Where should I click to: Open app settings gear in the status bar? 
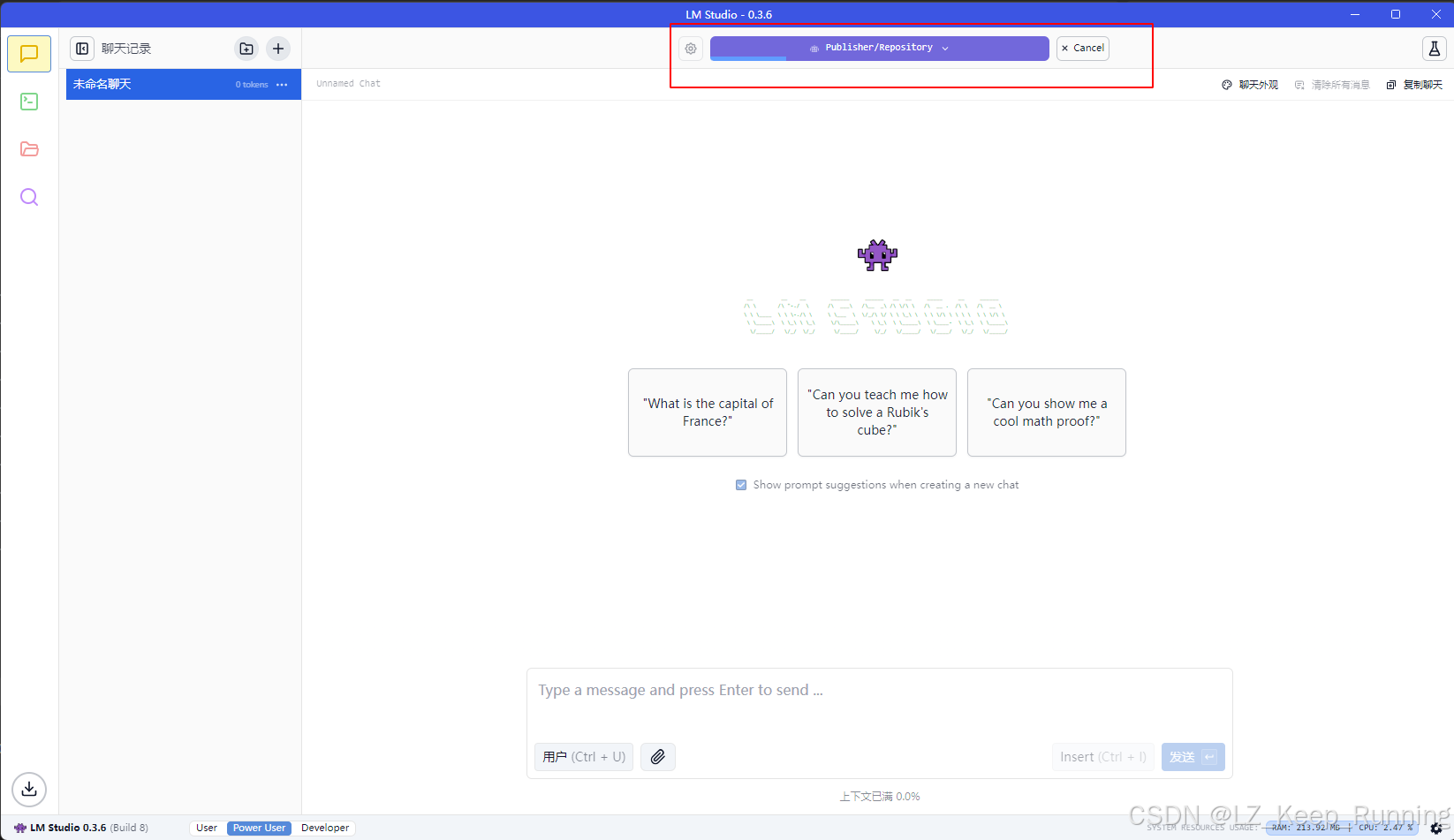pos(1436,829)
